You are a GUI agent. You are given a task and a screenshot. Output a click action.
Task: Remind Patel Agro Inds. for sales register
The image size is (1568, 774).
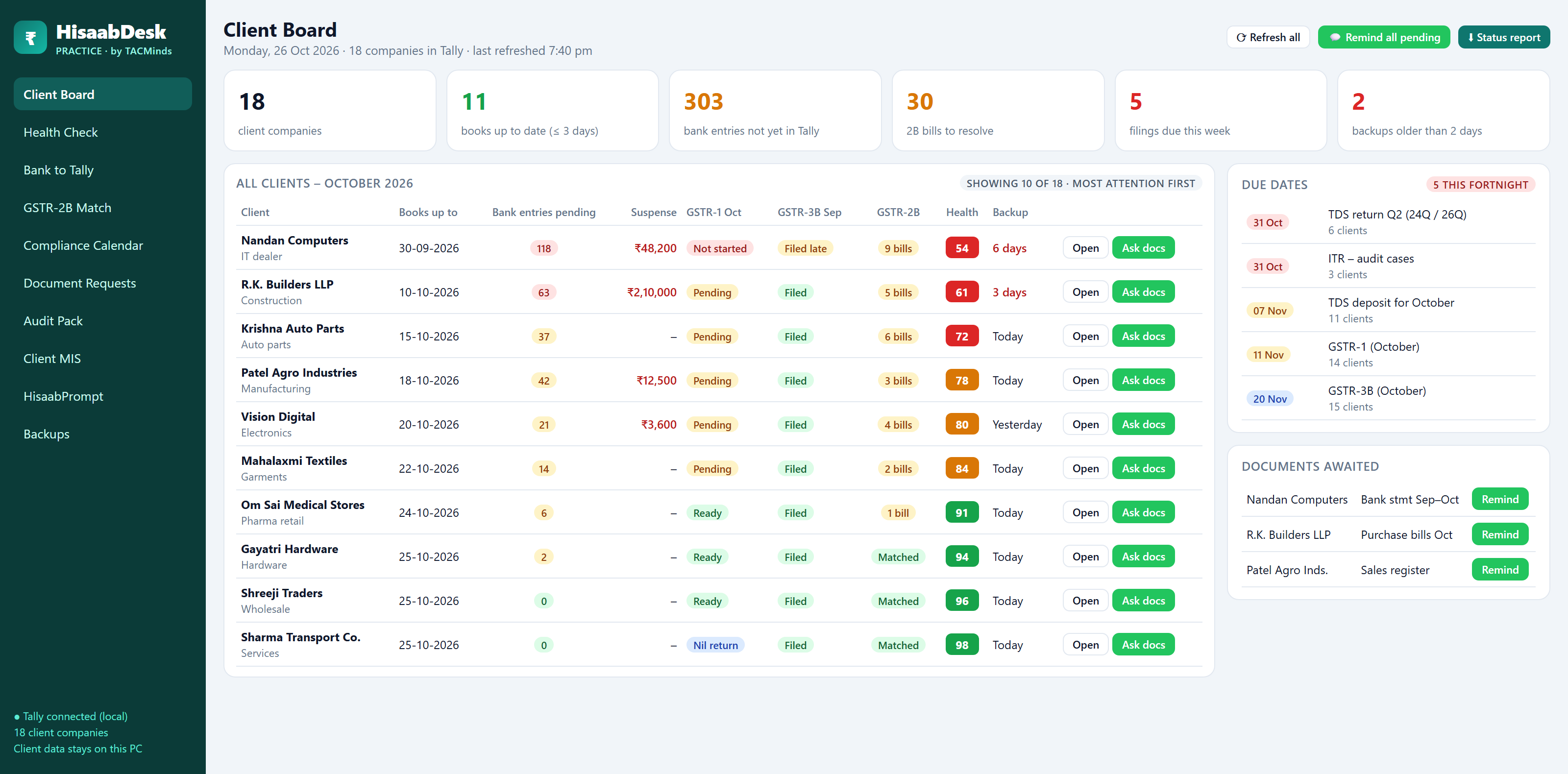[x=1500, y=570]
